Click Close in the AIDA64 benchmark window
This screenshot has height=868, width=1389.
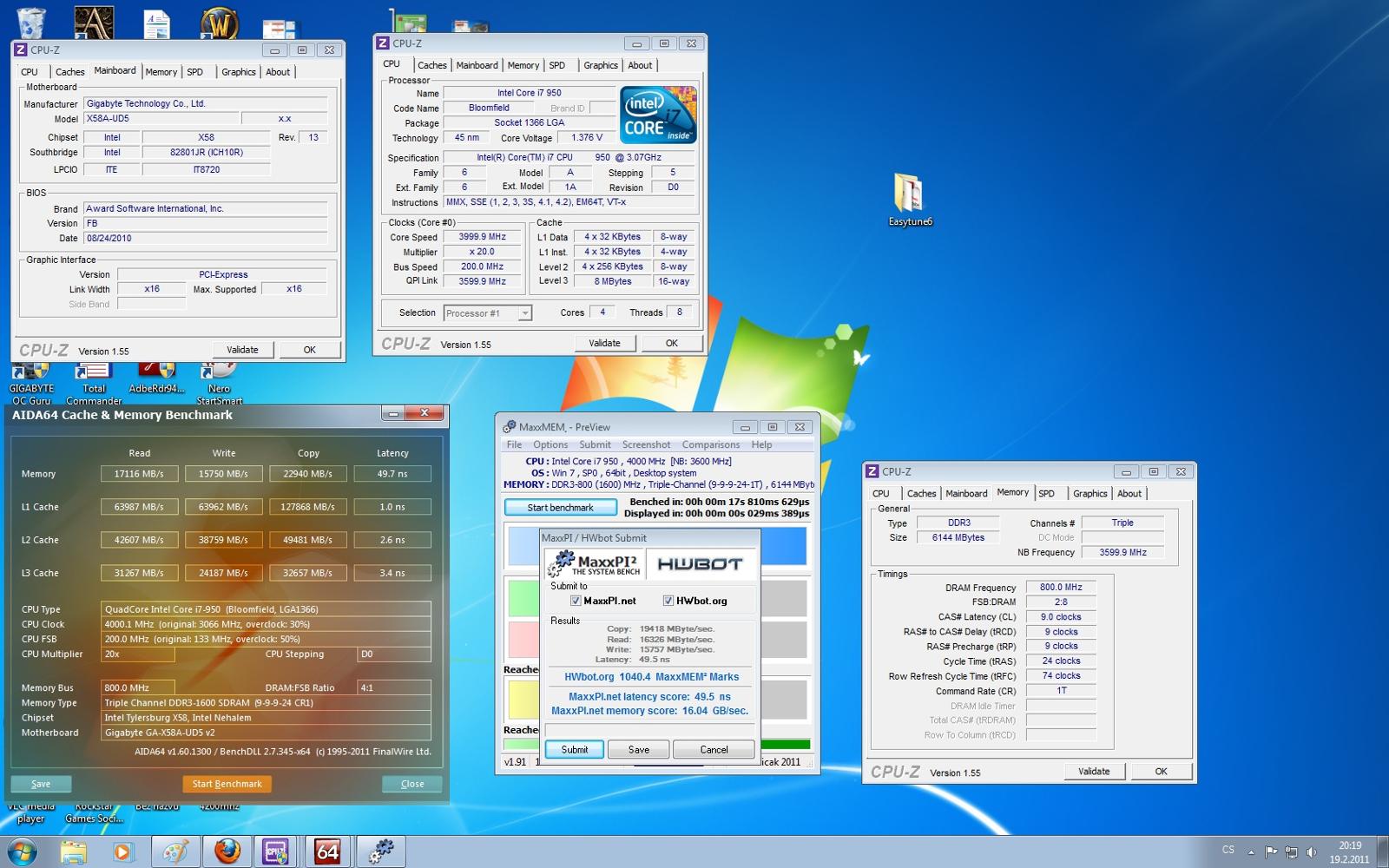click(x=412, y=784)
